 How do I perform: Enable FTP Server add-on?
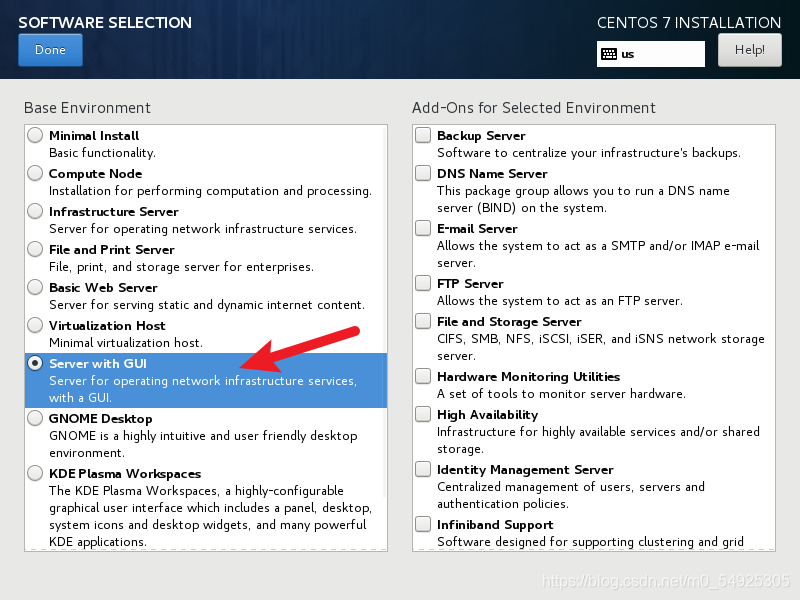[423, 283]
